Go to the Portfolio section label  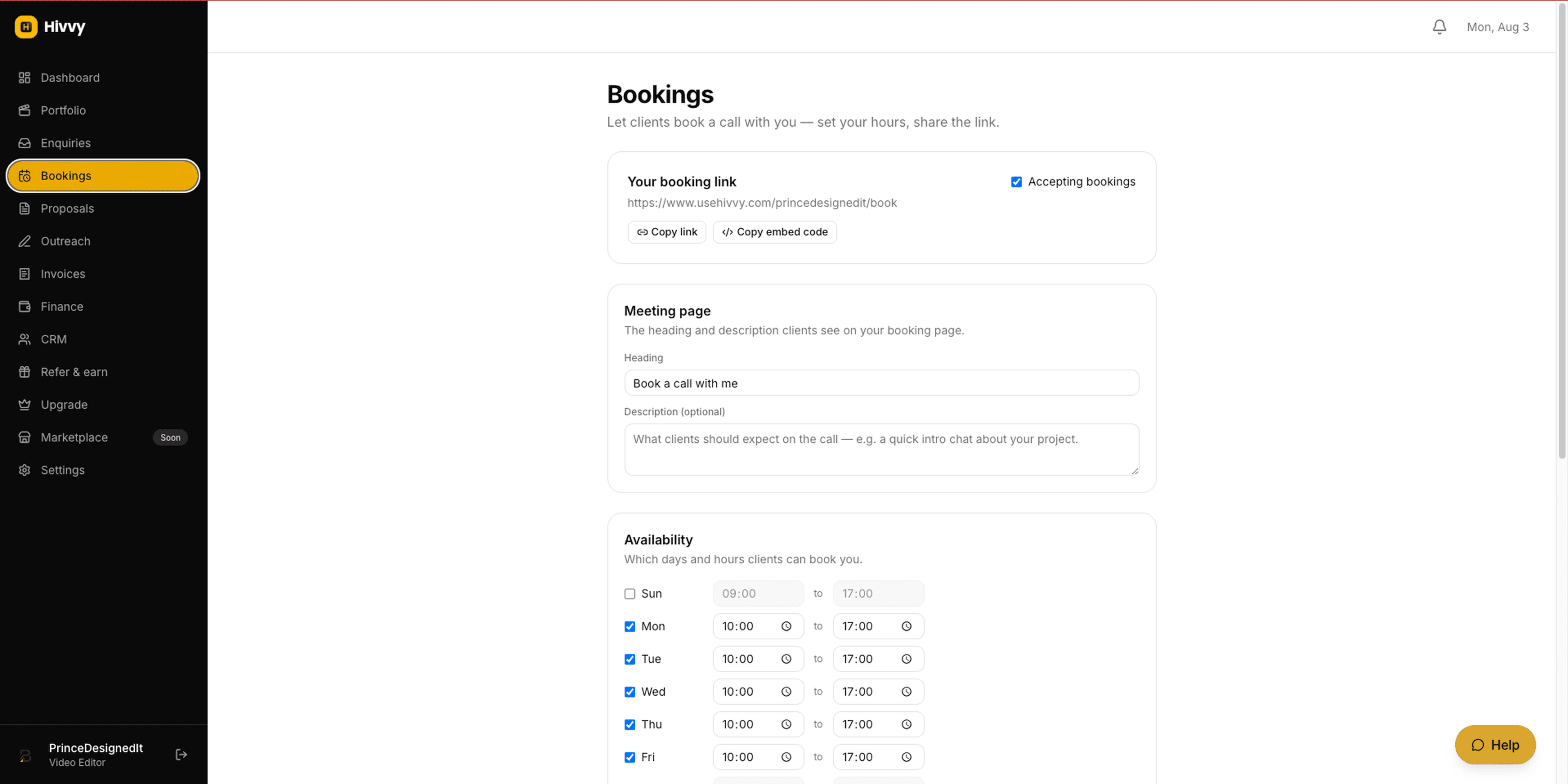pyautogui.click(x=63, y=110)
